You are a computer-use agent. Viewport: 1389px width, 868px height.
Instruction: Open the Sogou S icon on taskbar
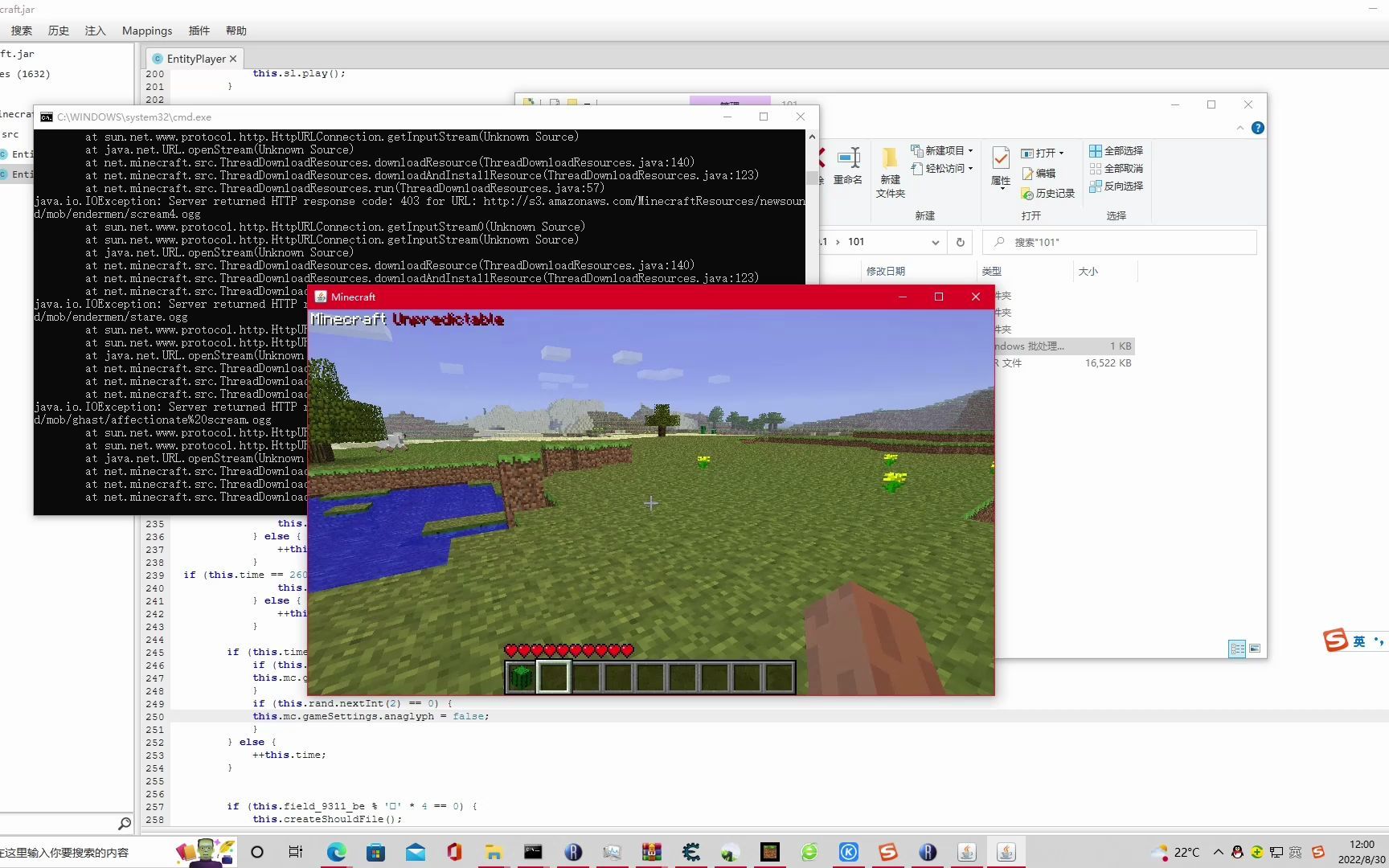887,852
